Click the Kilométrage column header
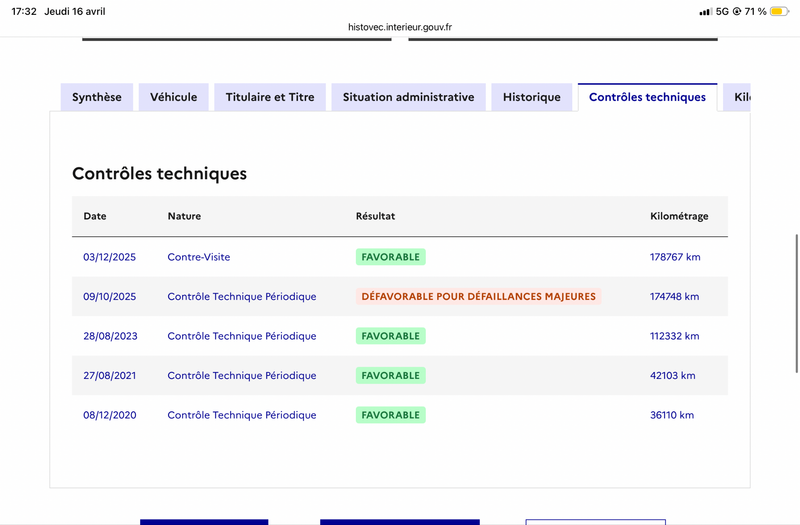This screenshot has width=800, height=525. 679,216
